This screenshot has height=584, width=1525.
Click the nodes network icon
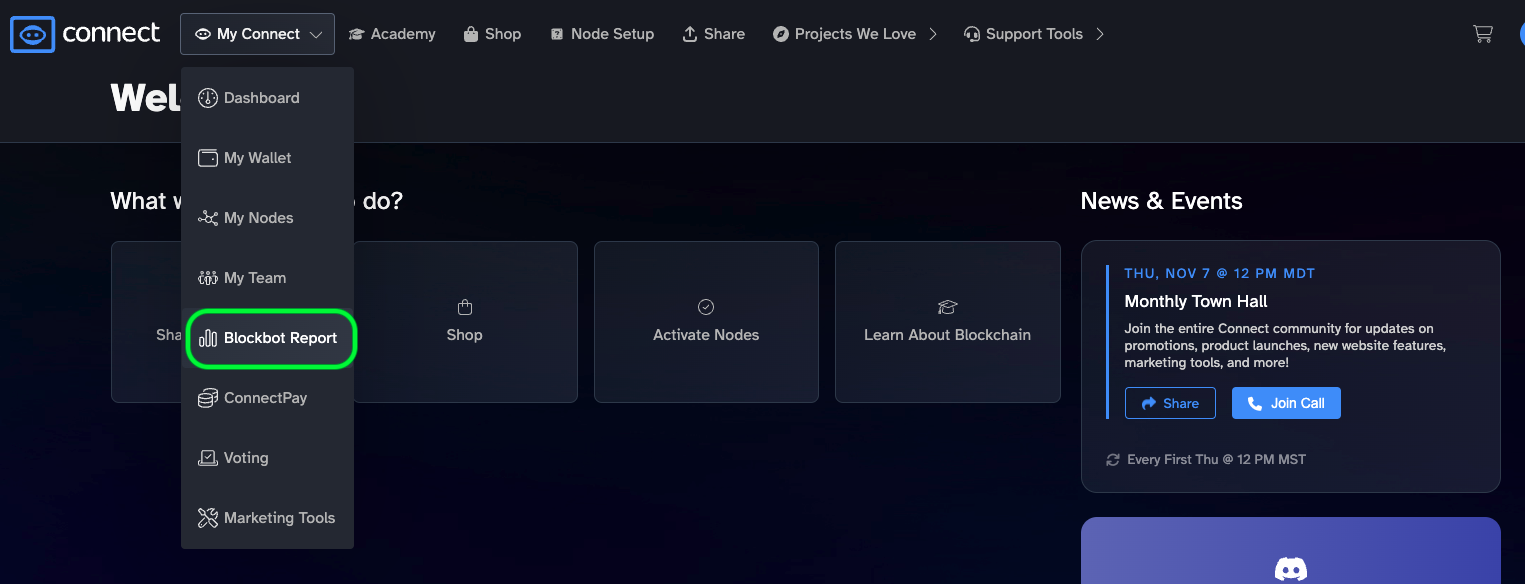208,218
